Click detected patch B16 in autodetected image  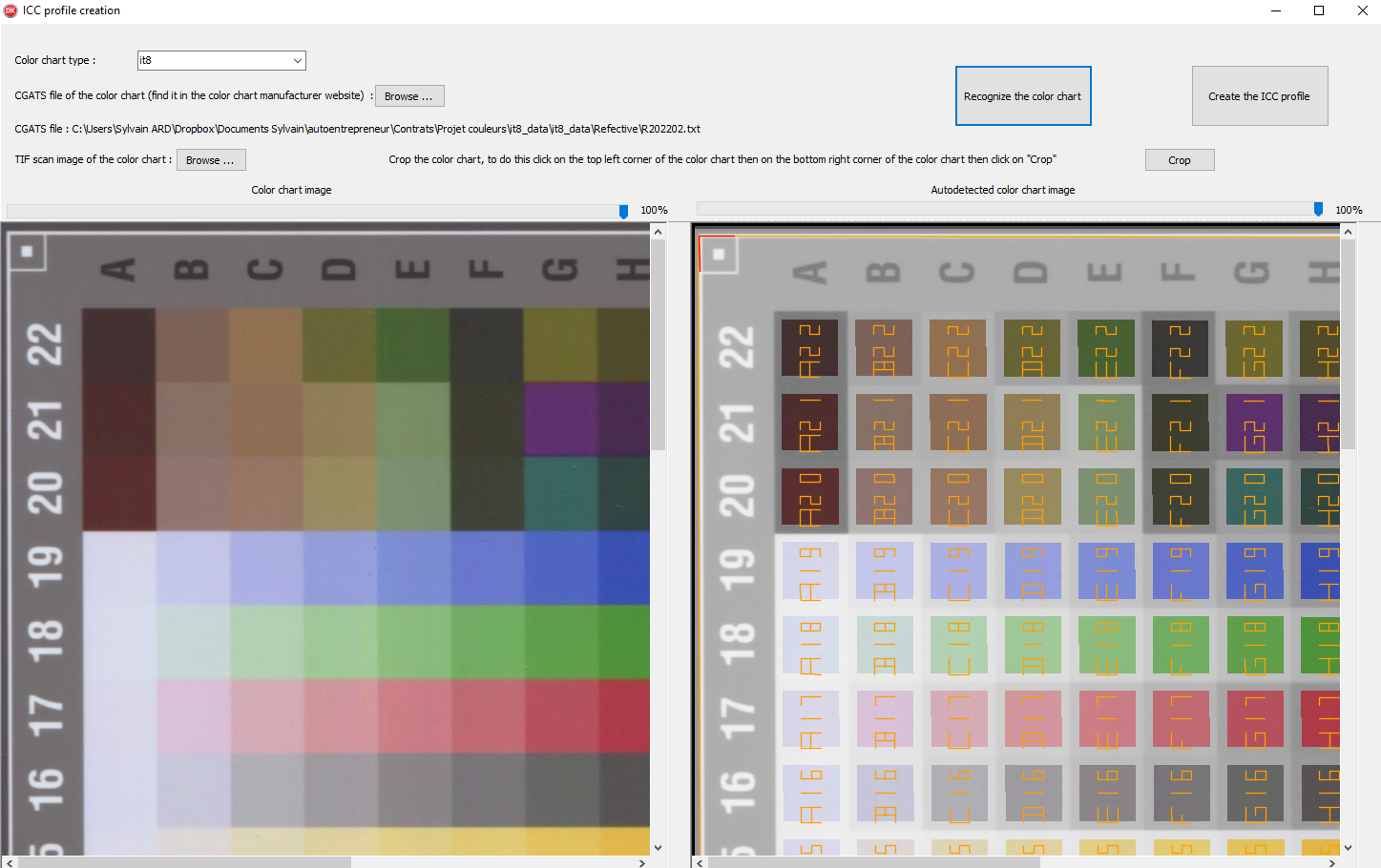884,794
